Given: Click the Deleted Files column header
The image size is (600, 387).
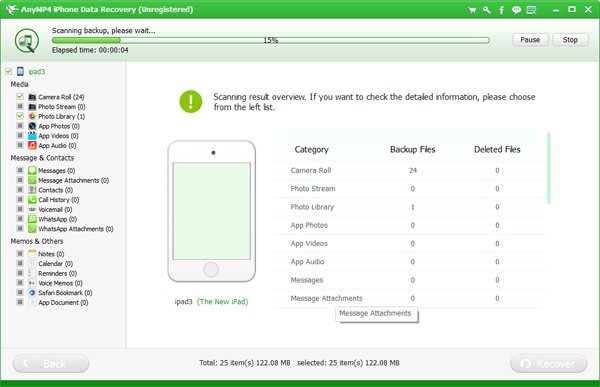Looking at the screenshot, I should click(x=497, y=150).
